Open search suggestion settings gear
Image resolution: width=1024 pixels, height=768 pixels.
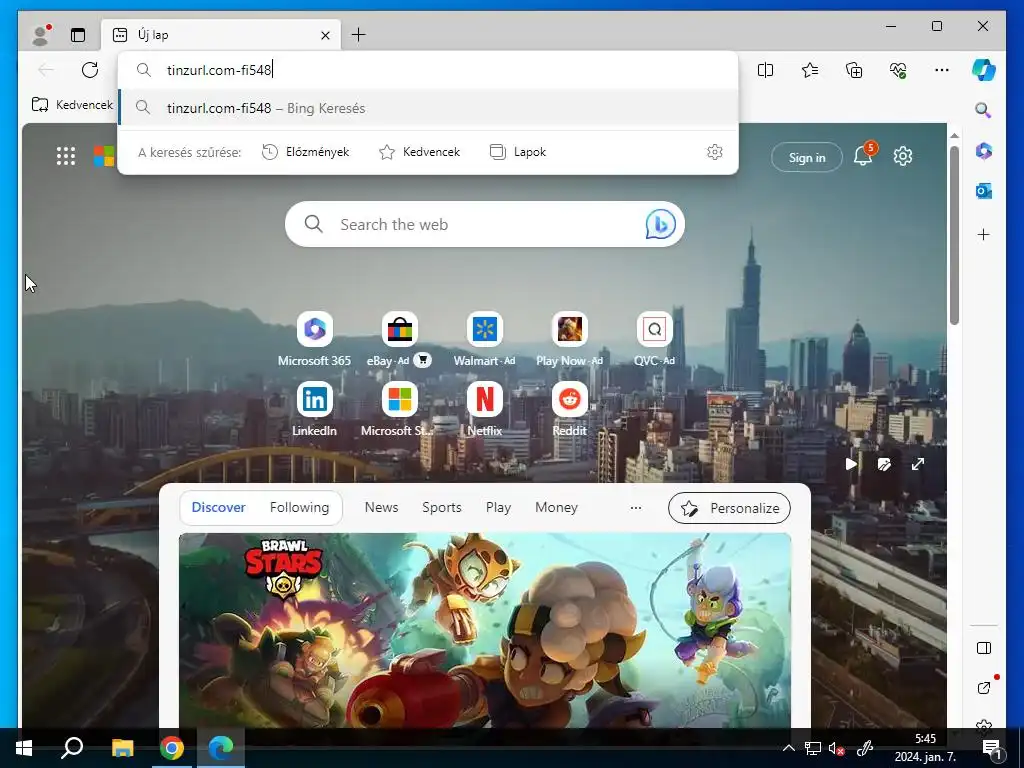(714, 152)
